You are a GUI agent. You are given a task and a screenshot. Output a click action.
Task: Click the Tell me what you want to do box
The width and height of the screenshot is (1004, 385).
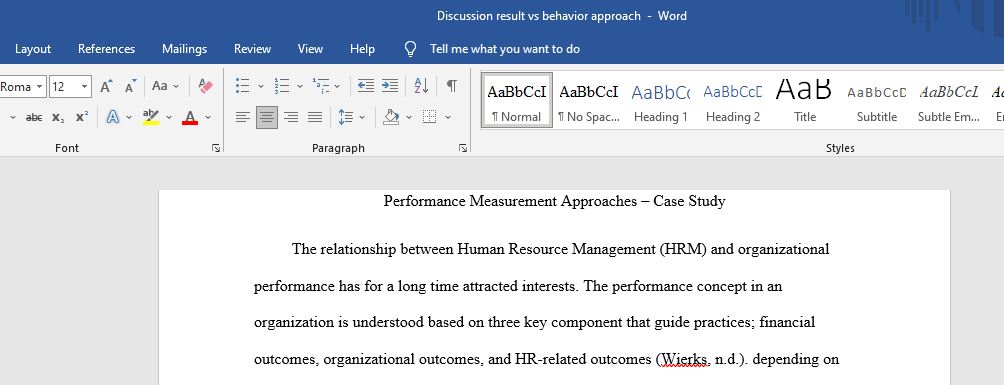(x=505, y=49)
